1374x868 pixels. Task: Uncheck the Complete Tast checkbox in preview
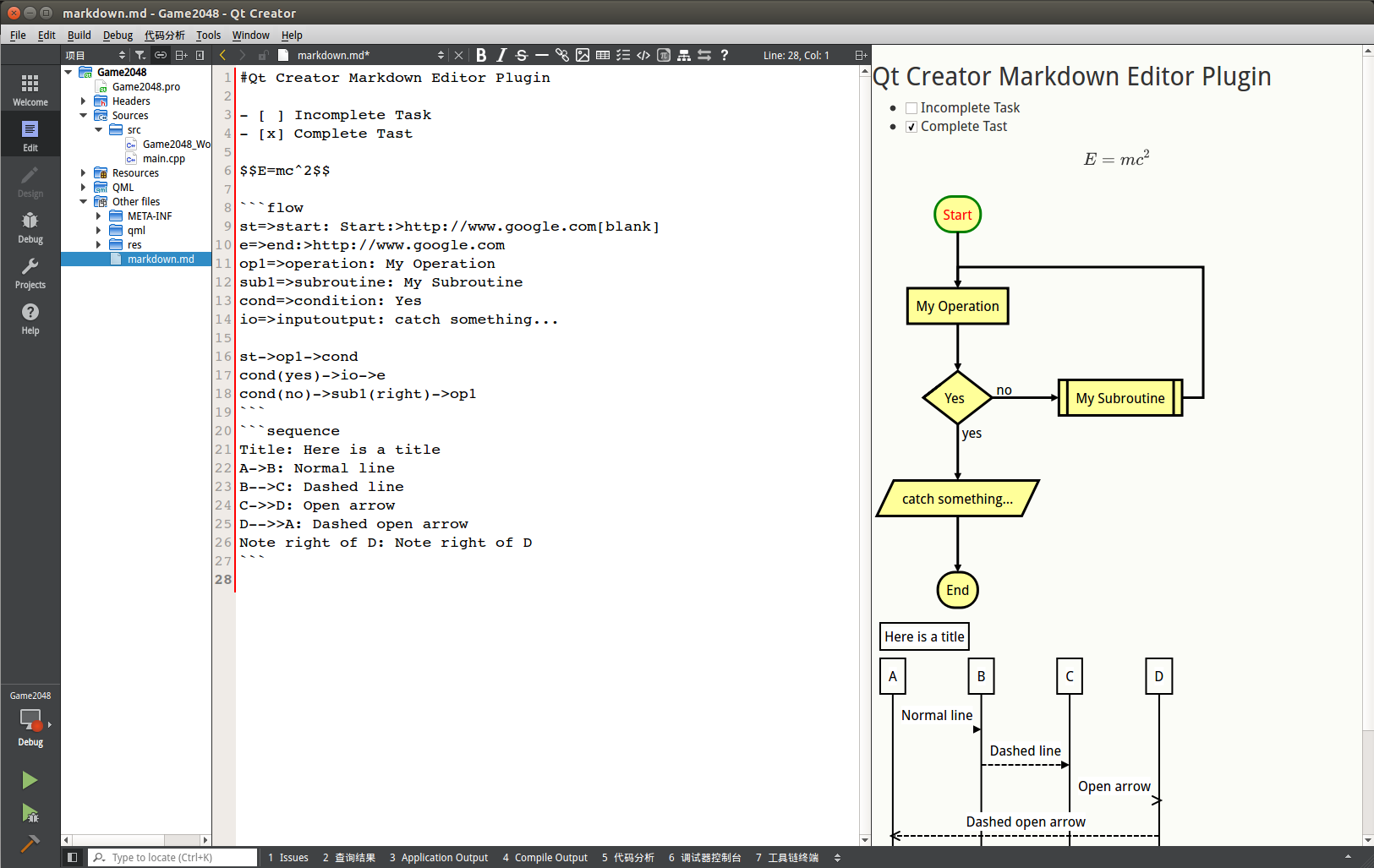[911, 127]
